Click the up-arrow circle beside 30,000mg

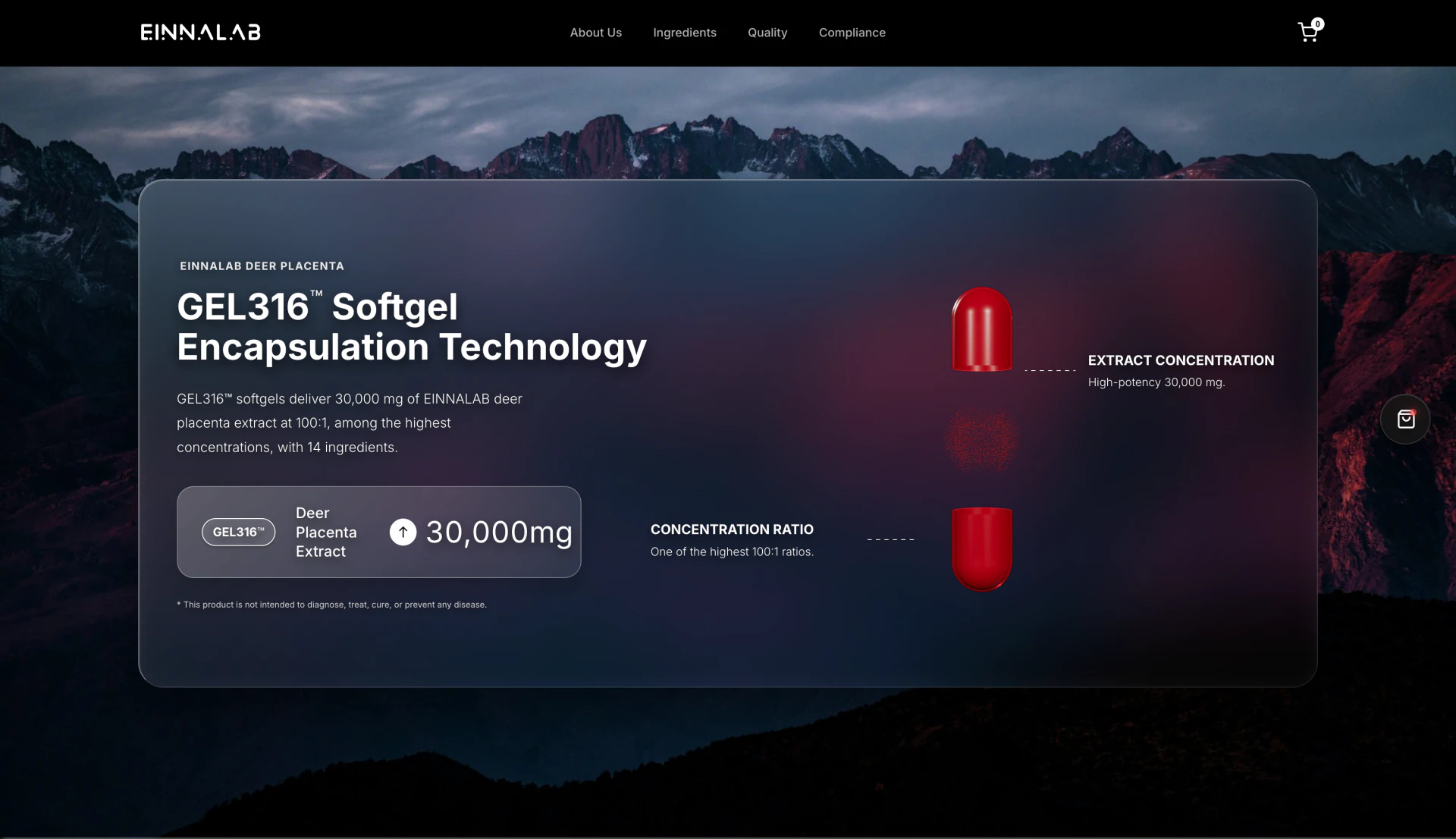tap(403, 532)
